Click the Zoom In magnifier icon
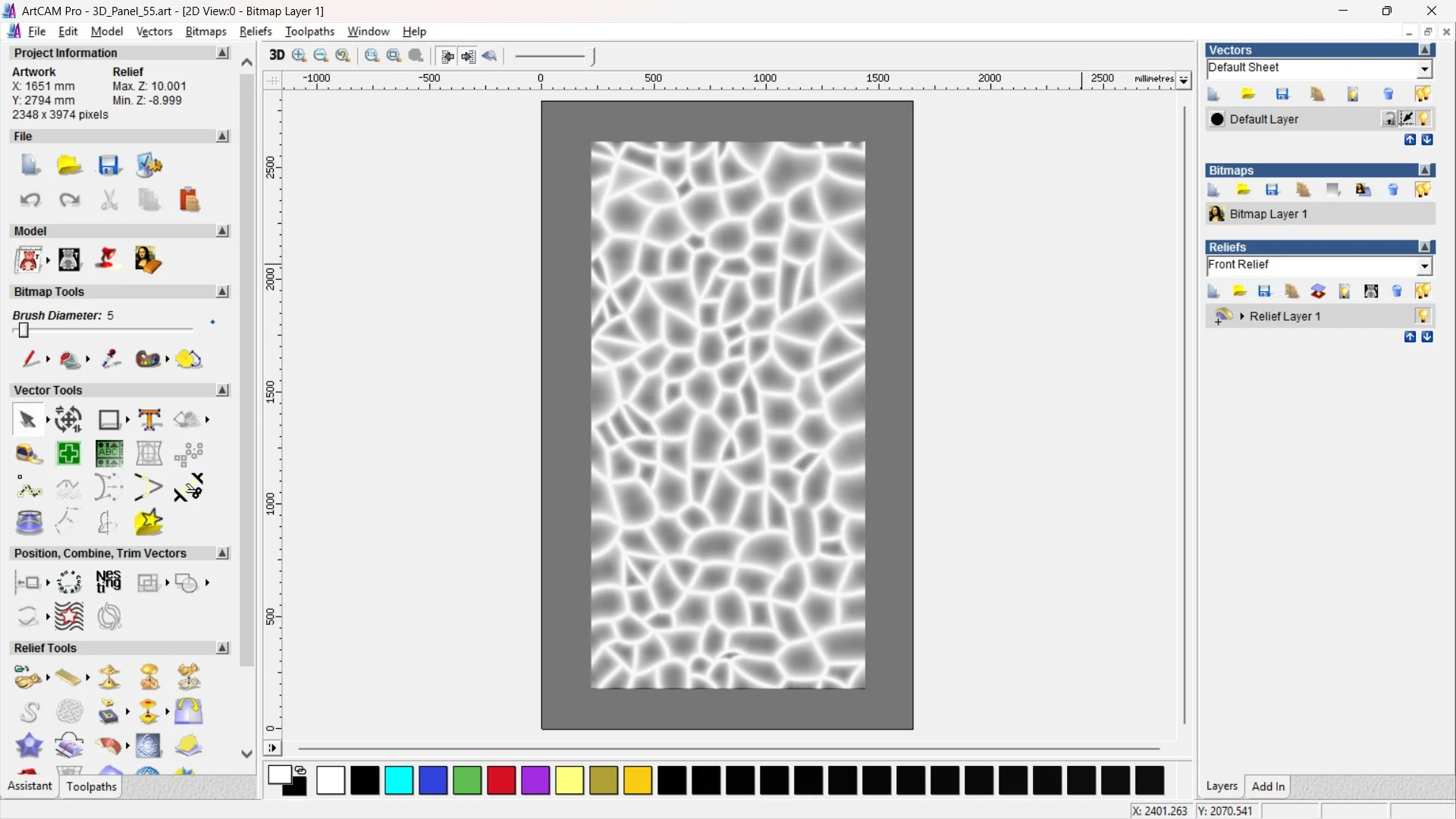1456x819 pixels. pos(299,55)
